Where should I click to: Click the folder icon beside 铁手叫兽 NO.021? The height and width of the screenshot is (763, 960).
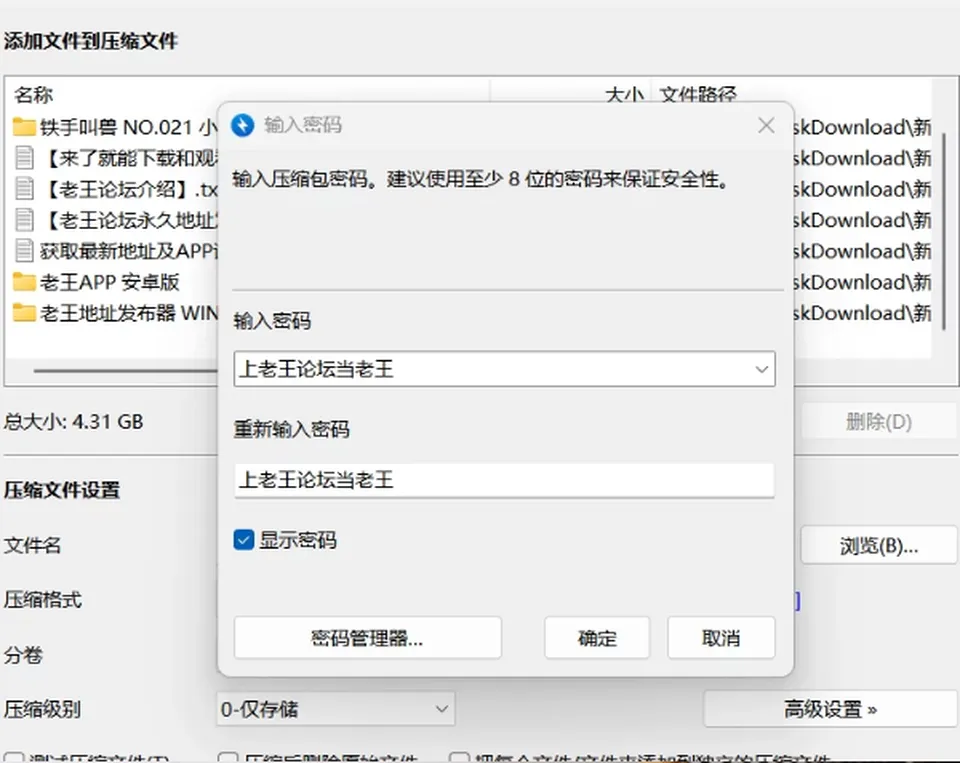(24, 127)
